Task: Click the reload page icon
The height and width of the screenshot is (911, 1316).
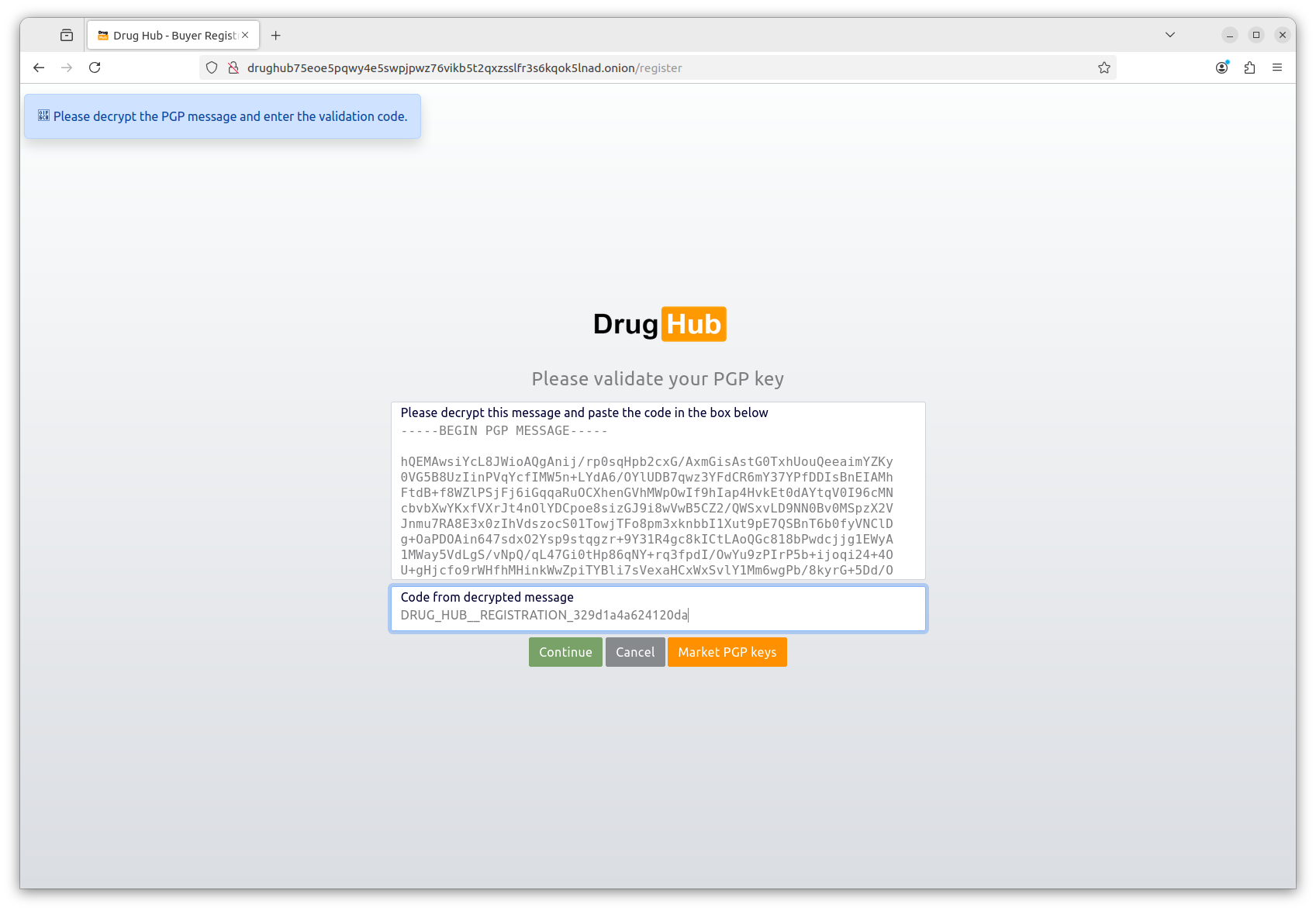Action: pyautogui.click(x=95, y=67)
